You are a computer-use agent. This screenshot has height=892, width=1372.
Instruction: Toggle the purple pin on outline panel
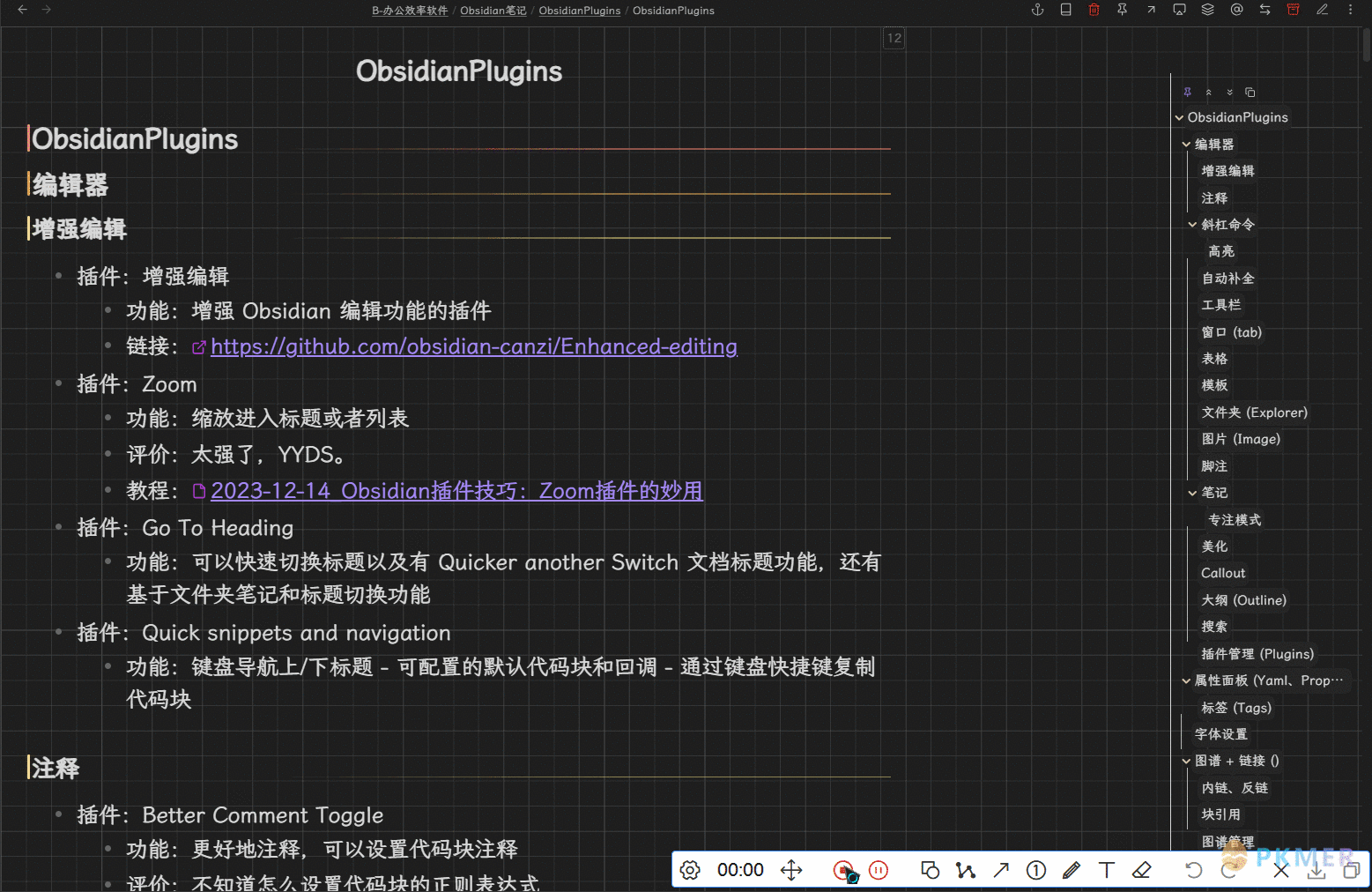pos(1187,92)
